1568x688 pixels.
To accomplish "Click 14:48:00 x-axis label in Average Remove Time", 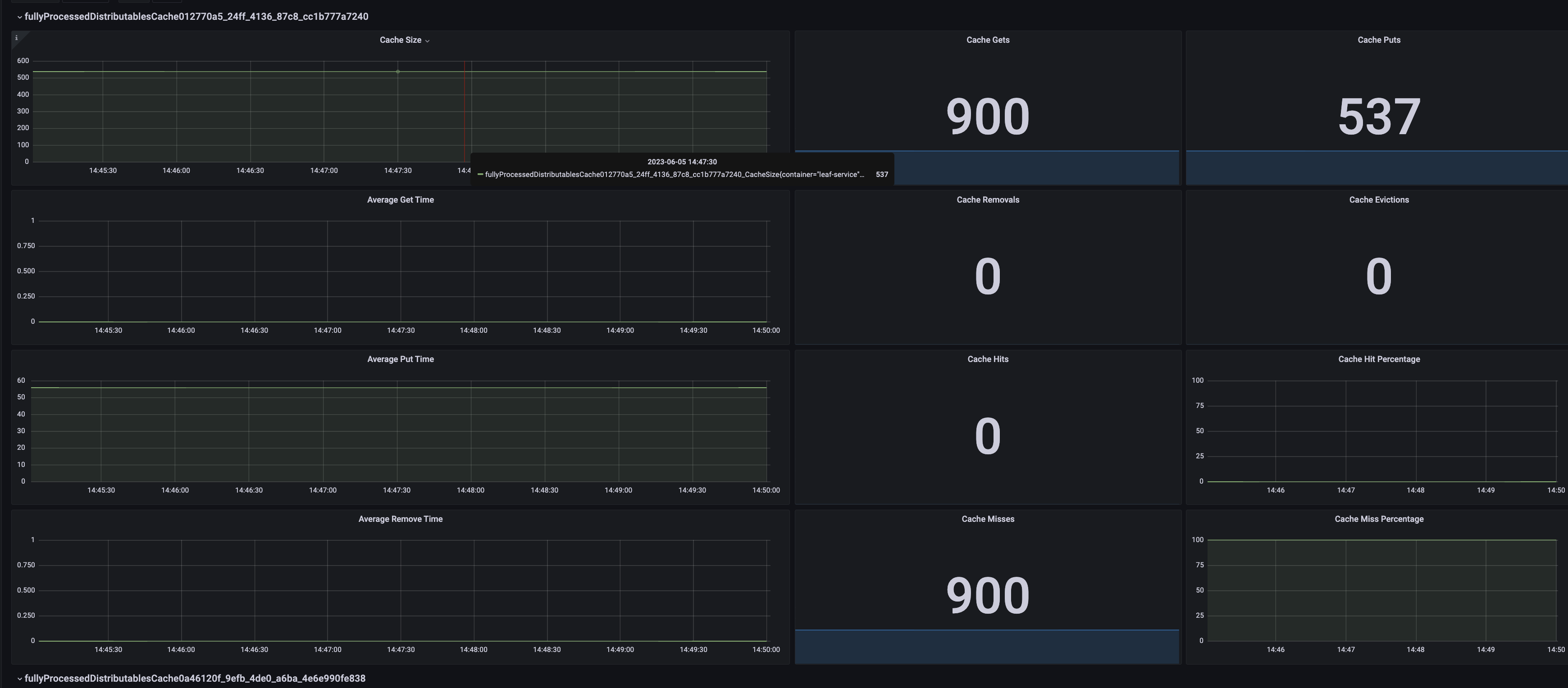I will [x=474, y=650].
